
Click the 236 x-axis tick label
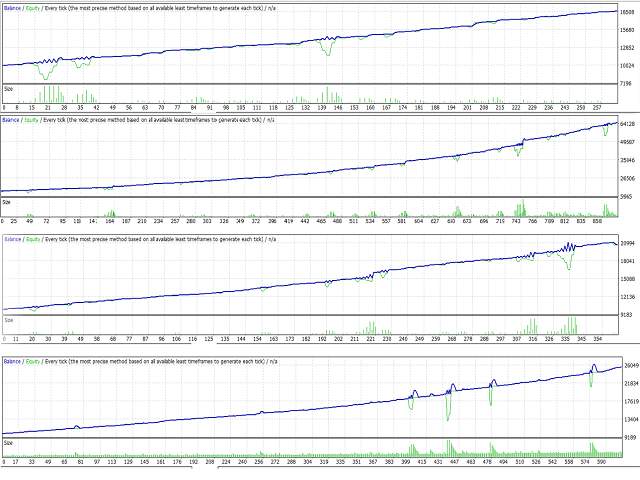click(549, 108)
